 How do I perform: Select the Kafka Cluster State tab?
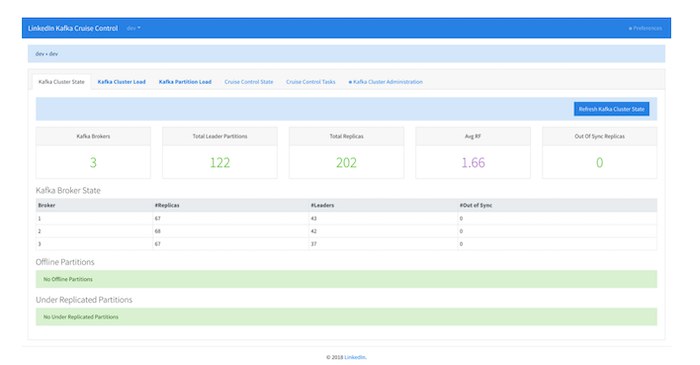pos(61,82)
